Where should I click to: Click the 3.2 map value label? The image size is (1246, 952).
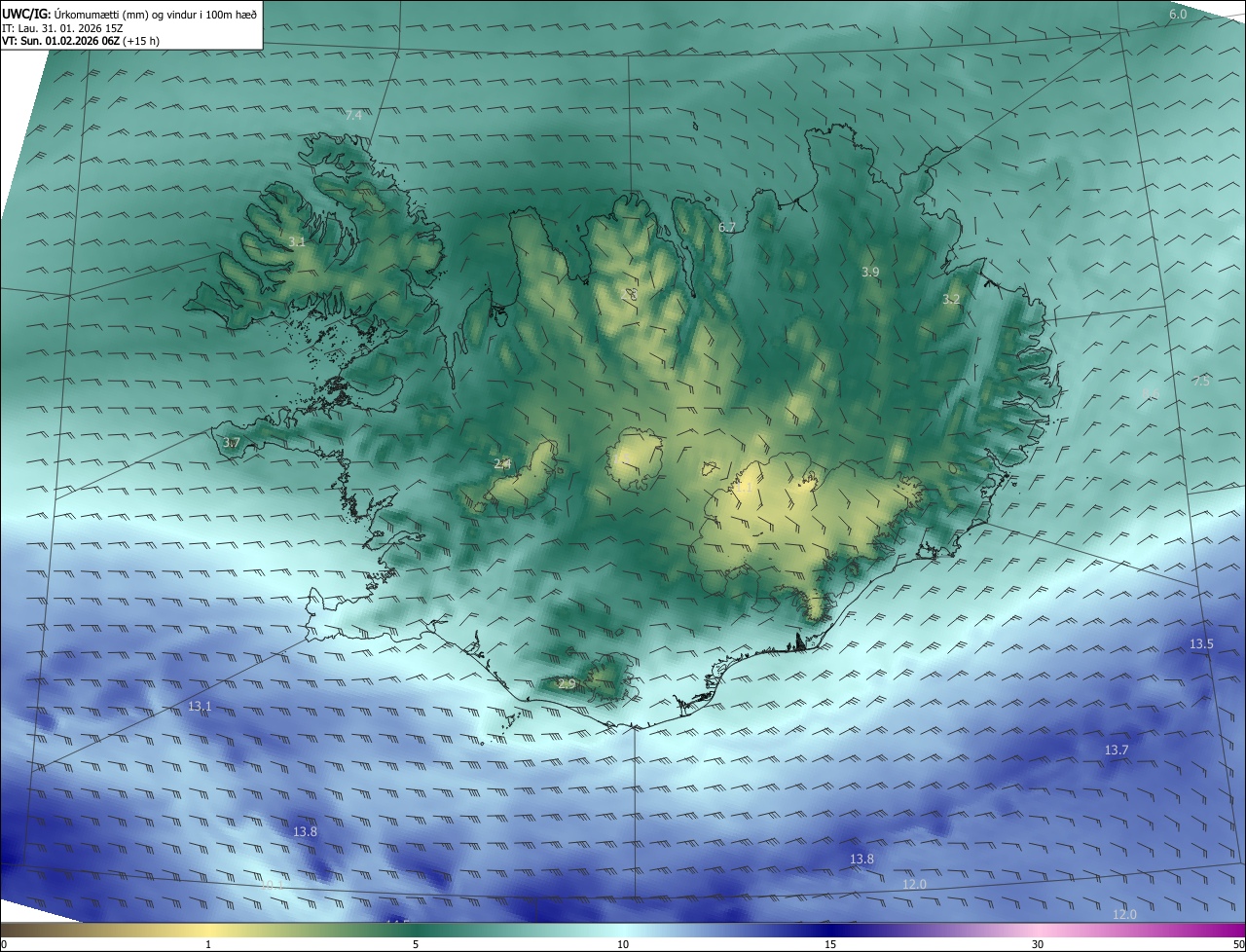pos(951,300)
